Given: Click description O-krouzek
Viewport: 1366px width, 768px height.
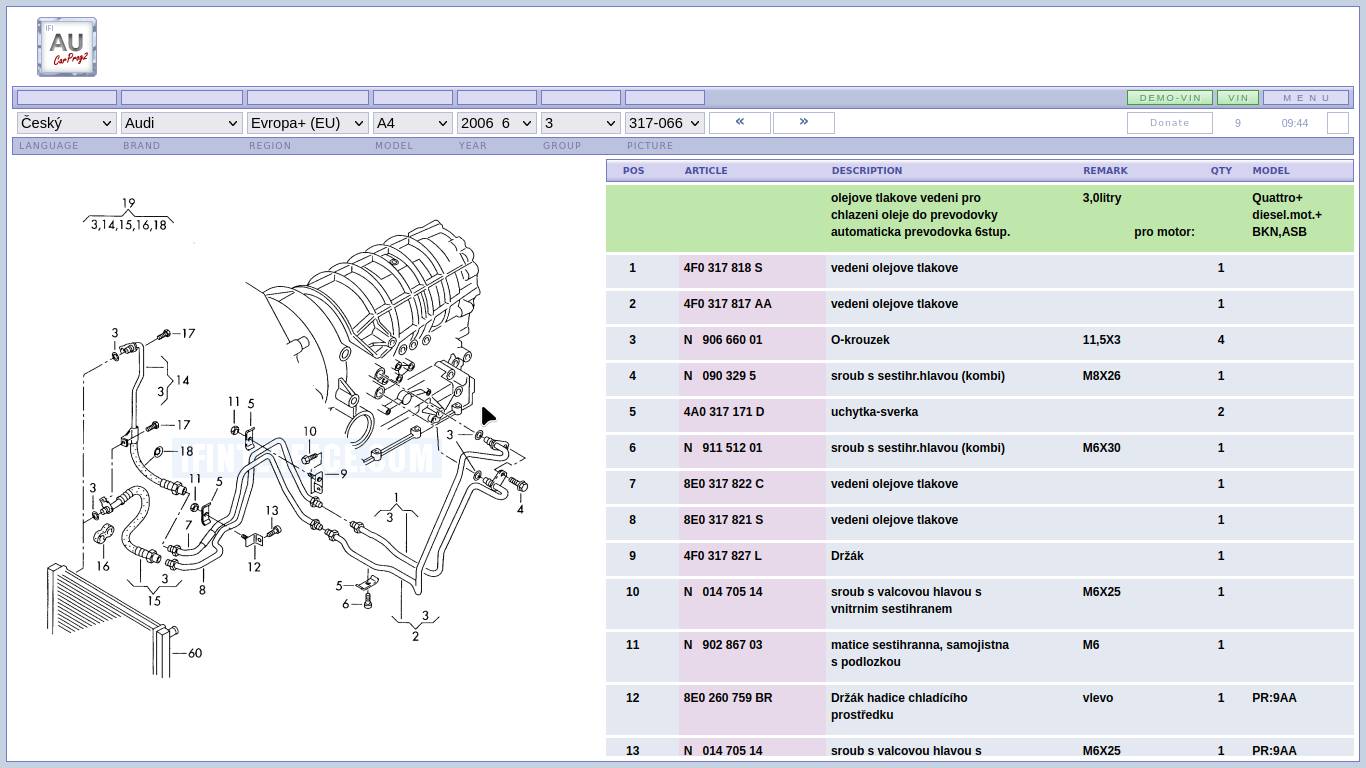Looking at the screenshot, I should coord(860,340).
